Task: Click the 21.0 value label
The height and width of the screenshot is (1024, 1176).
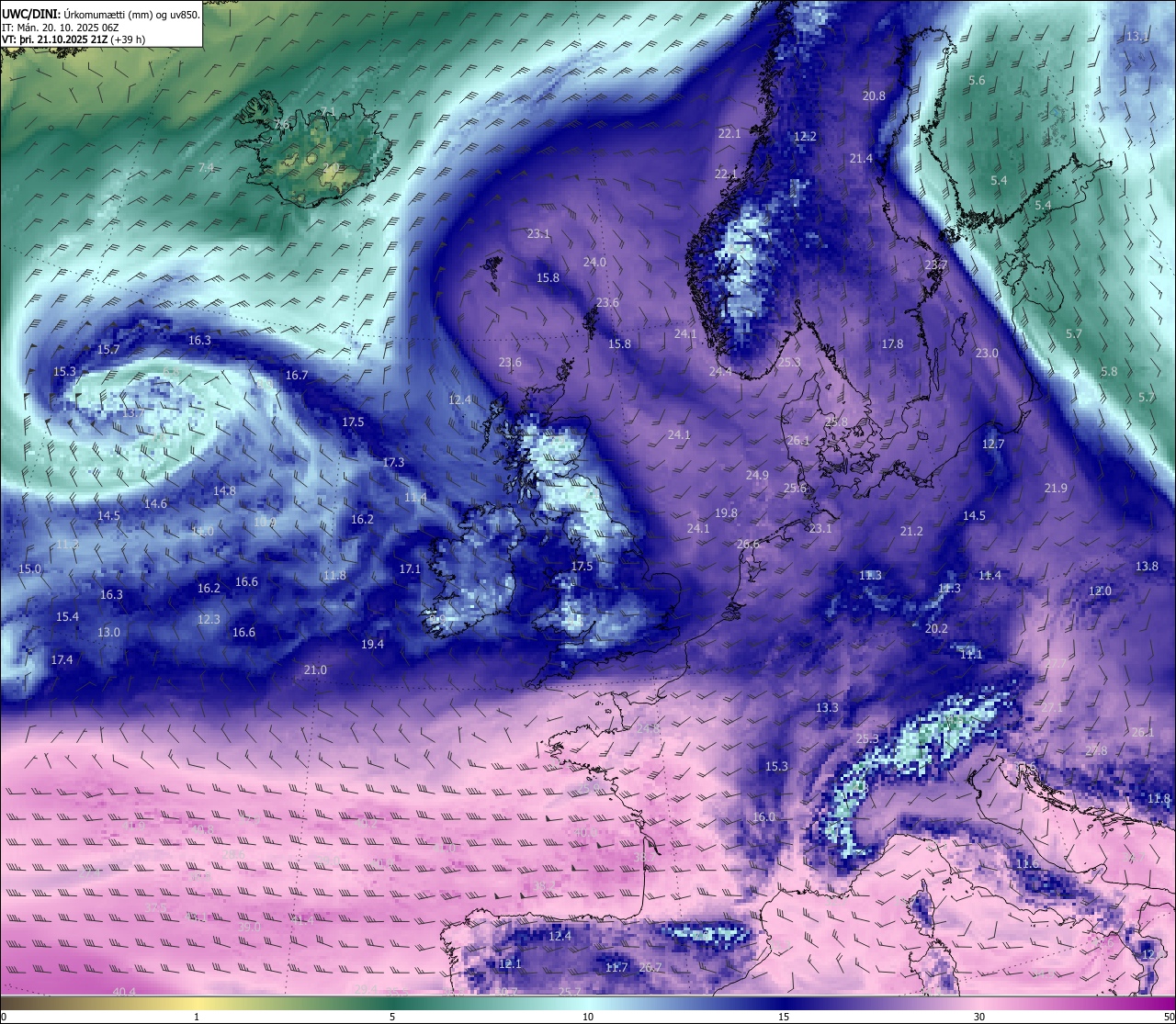Action: (315, 670)
